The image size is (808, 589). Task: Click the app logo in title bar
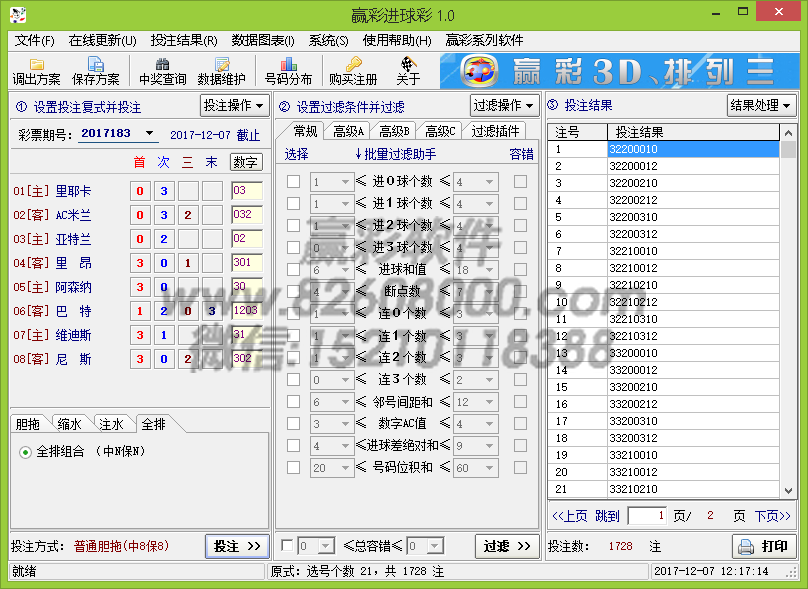(x=18, y=14)
